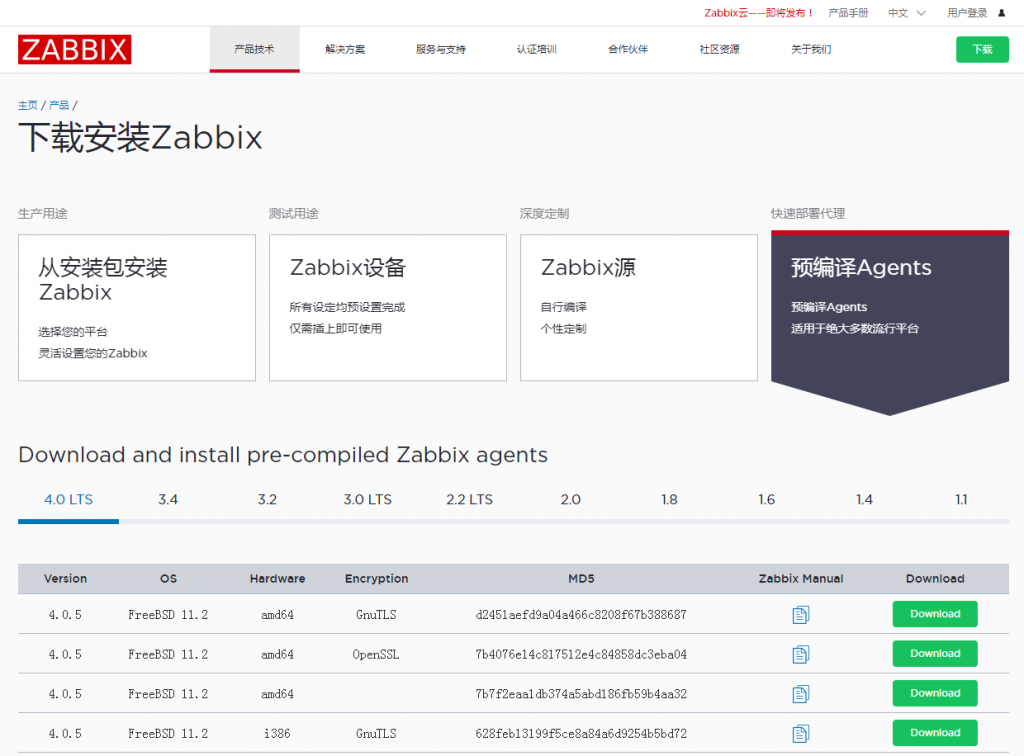Click the Hardware column header
Screen dimensions: 1024x756
[278, 578]
